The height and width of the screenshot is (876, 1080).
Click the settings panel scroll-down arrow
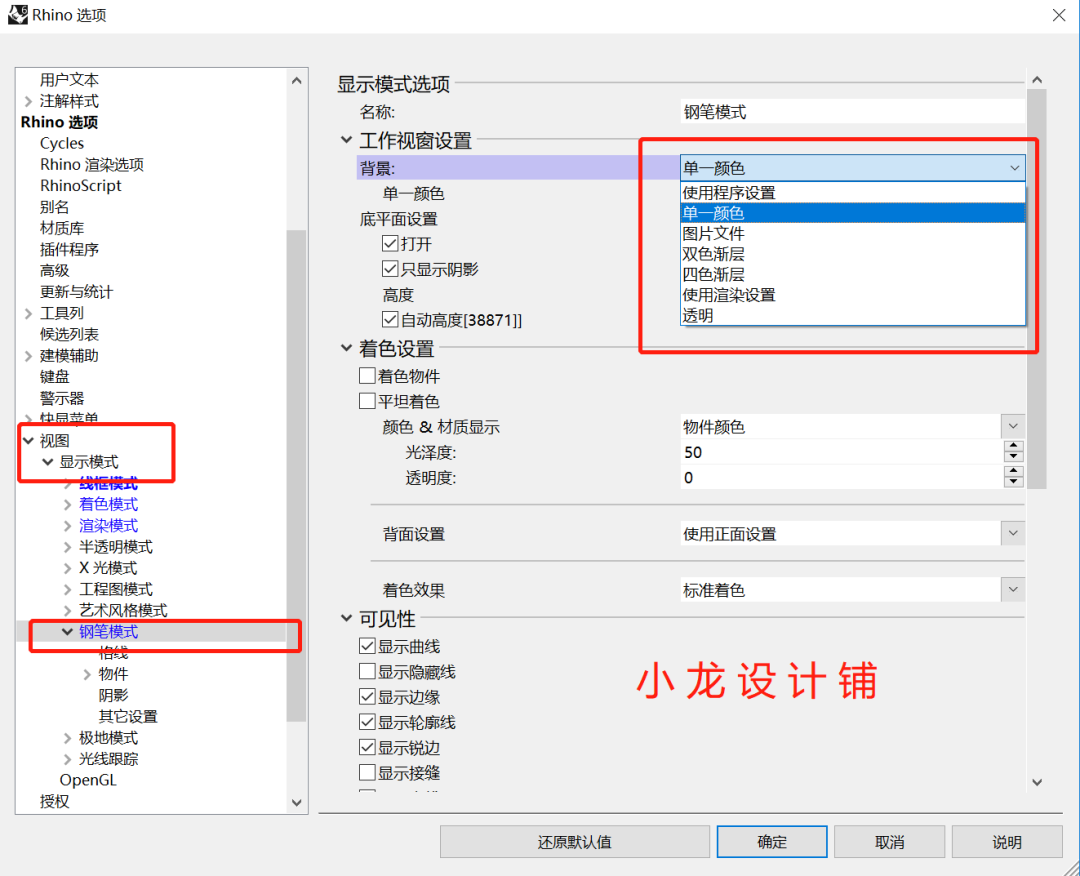click(1037, 782)
